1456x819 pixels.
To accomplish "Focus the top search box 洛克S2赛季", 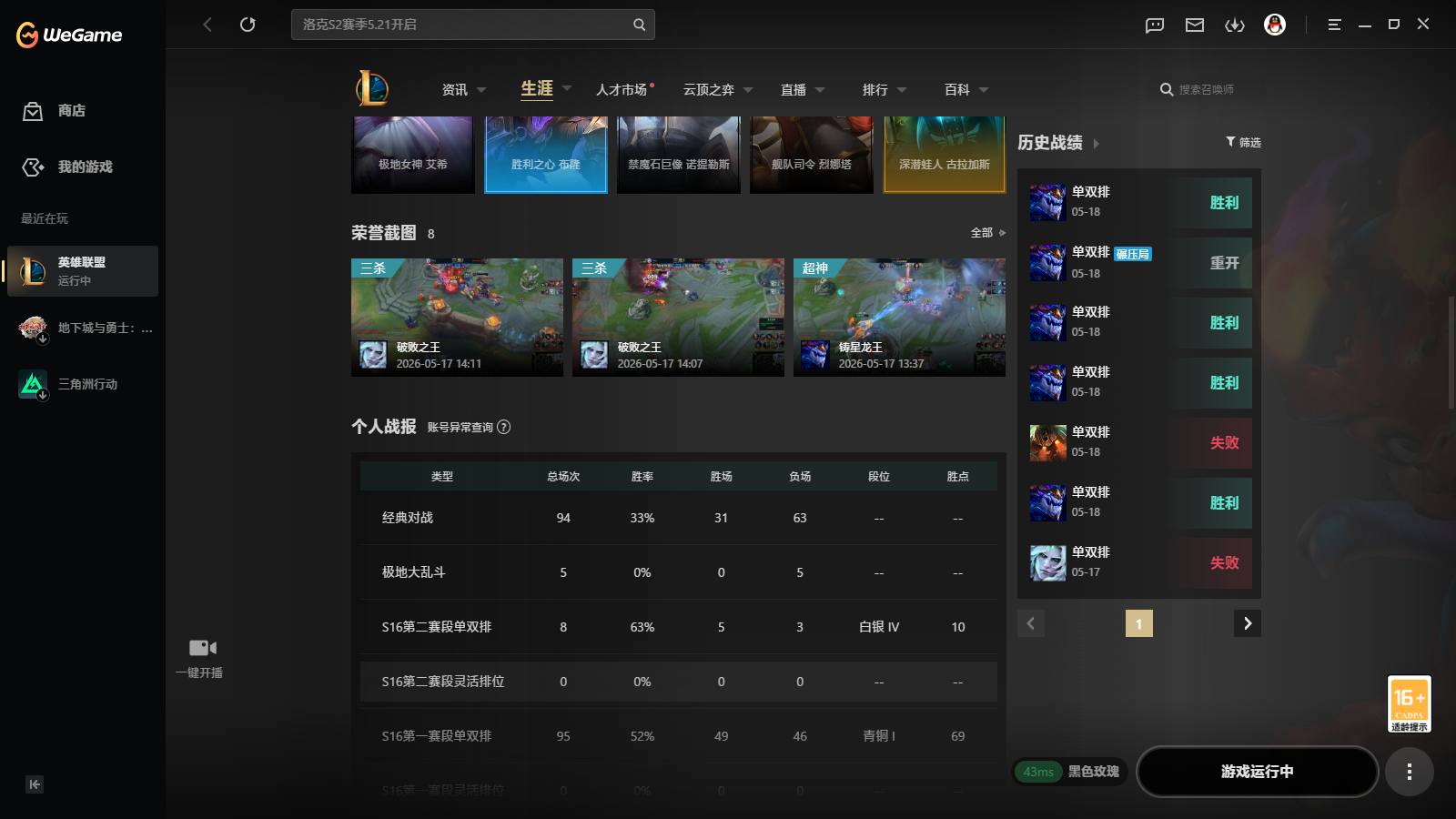I will (472, 25).
